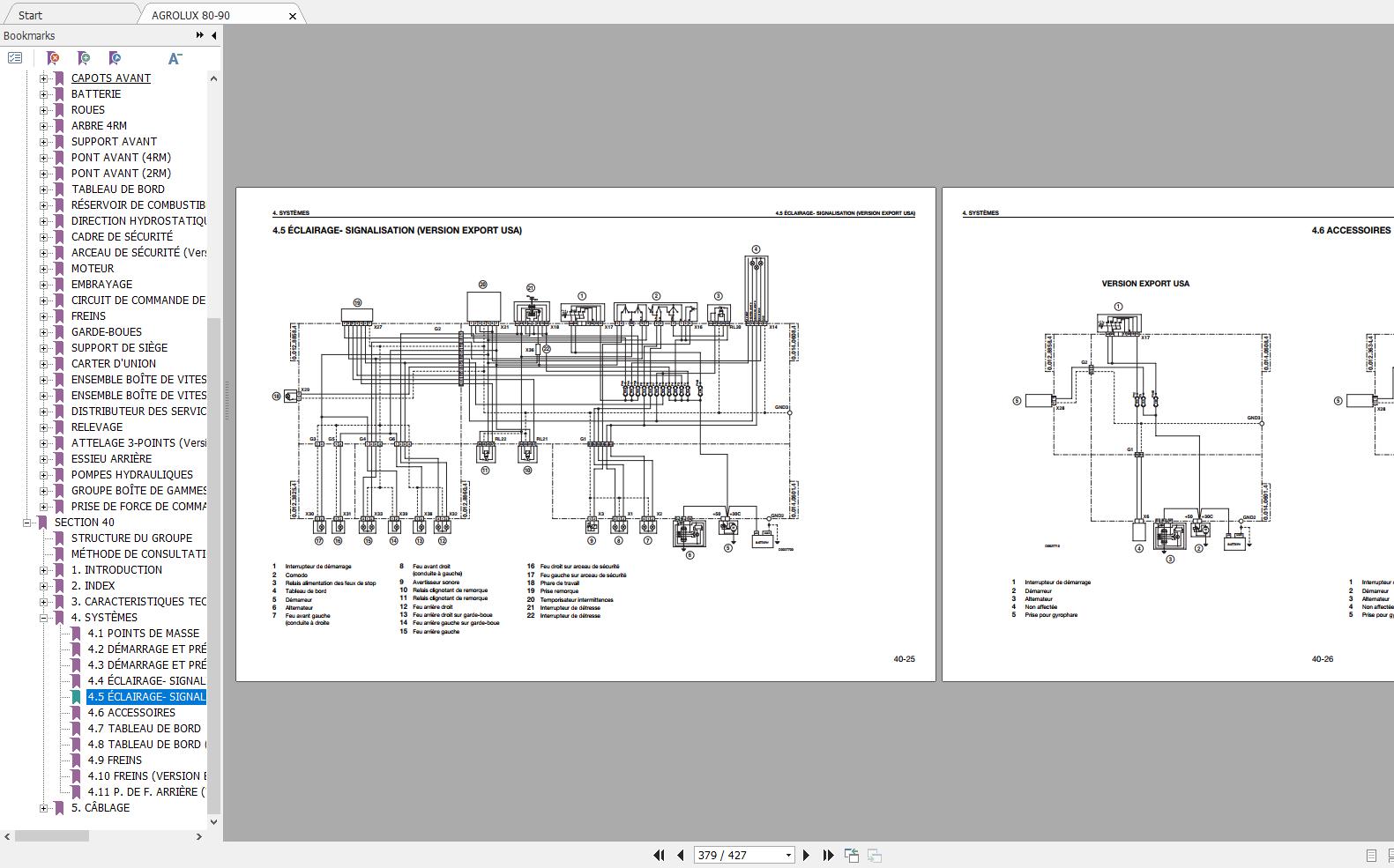The width and height of the screenshot is (1394, 868).
Task: Decrease bookmark text size
Action: point(175,58)
